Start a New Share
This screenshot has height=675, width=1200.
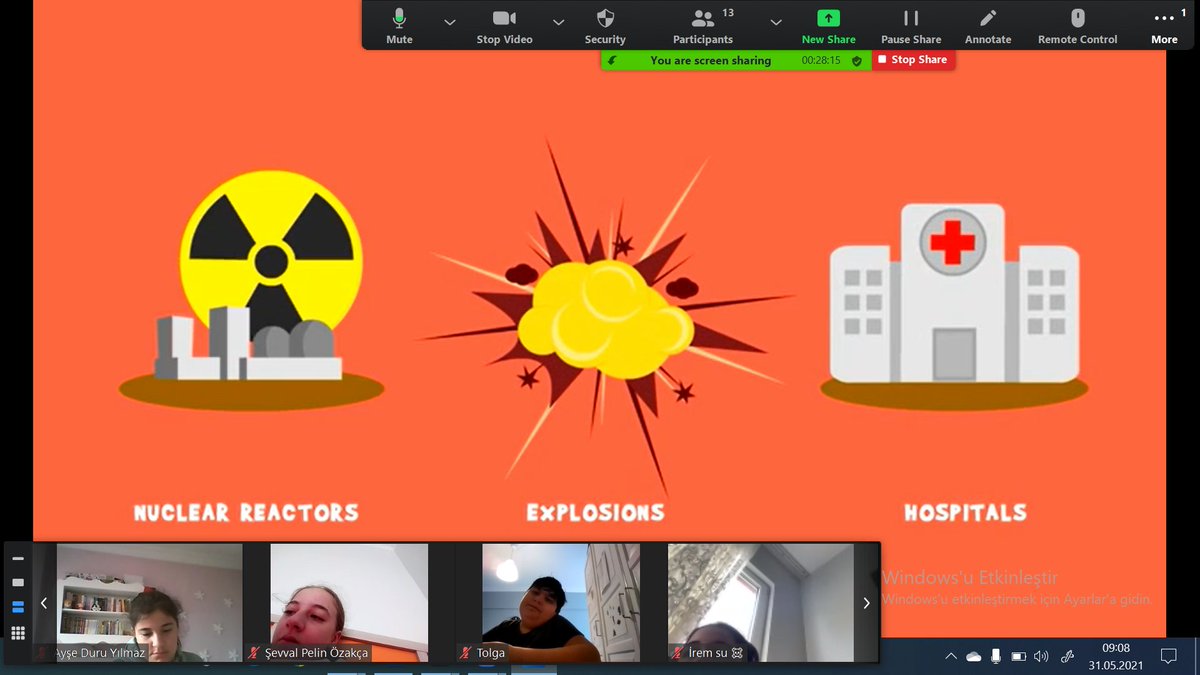(x=828, y=26)
